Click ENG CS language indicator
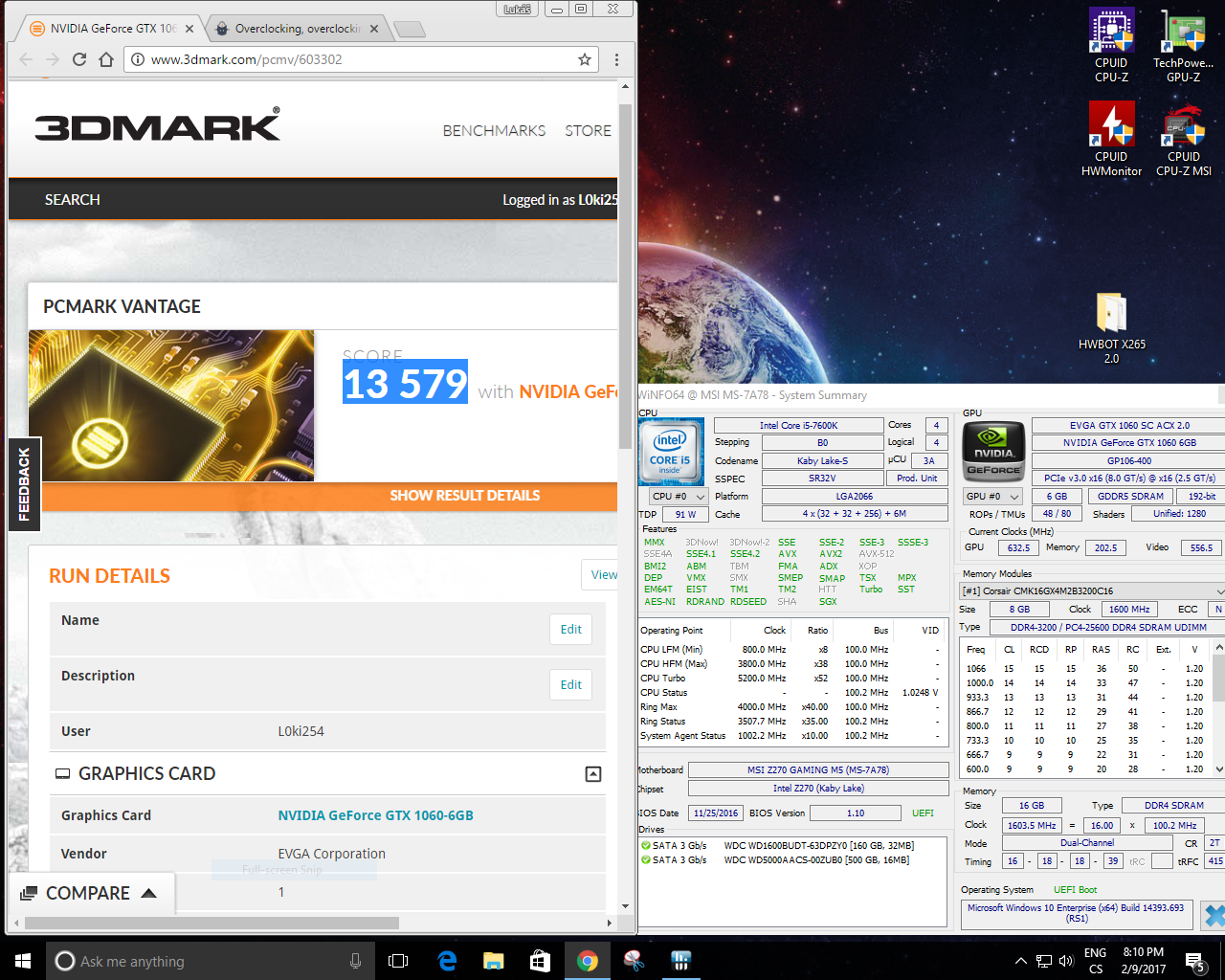 (1095, 961)
